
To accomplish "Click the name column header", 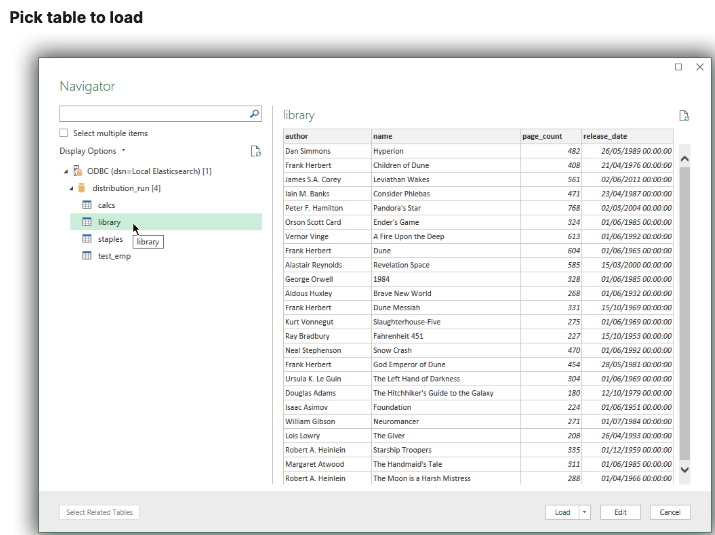I will coord(446,136).
